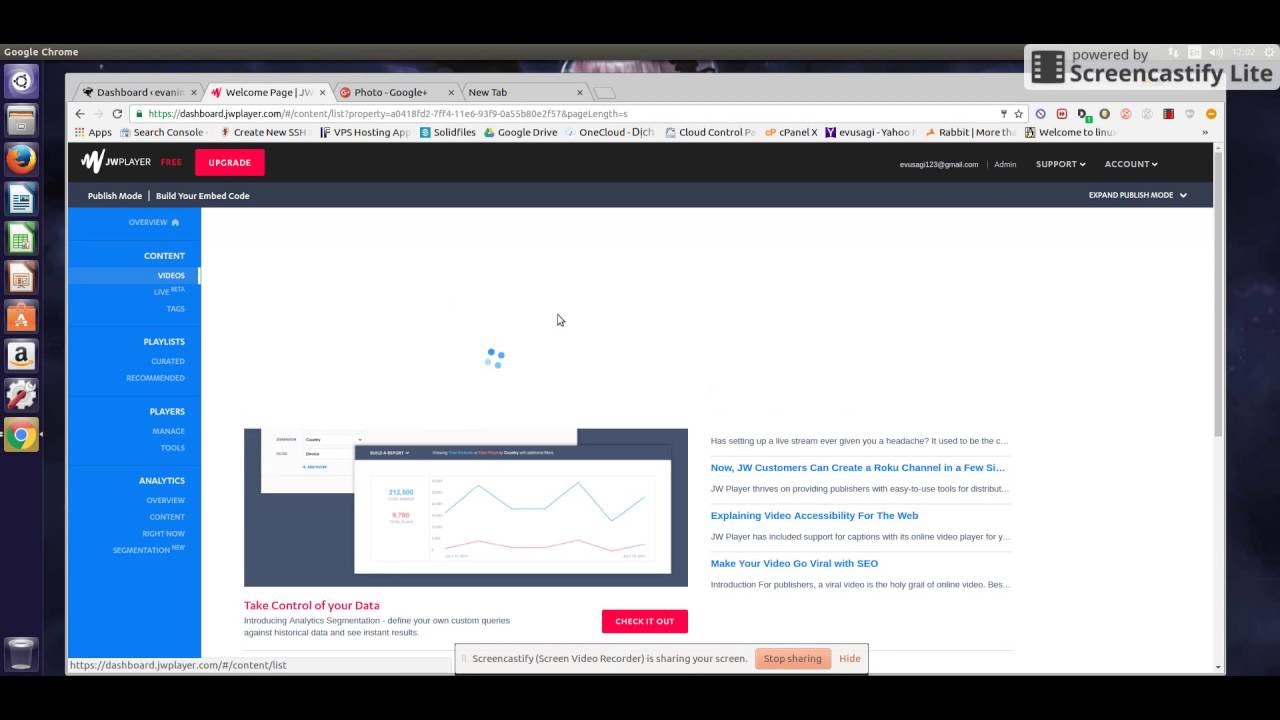
Task: Bookmark this page with star icon
Action: (1019, 114)
